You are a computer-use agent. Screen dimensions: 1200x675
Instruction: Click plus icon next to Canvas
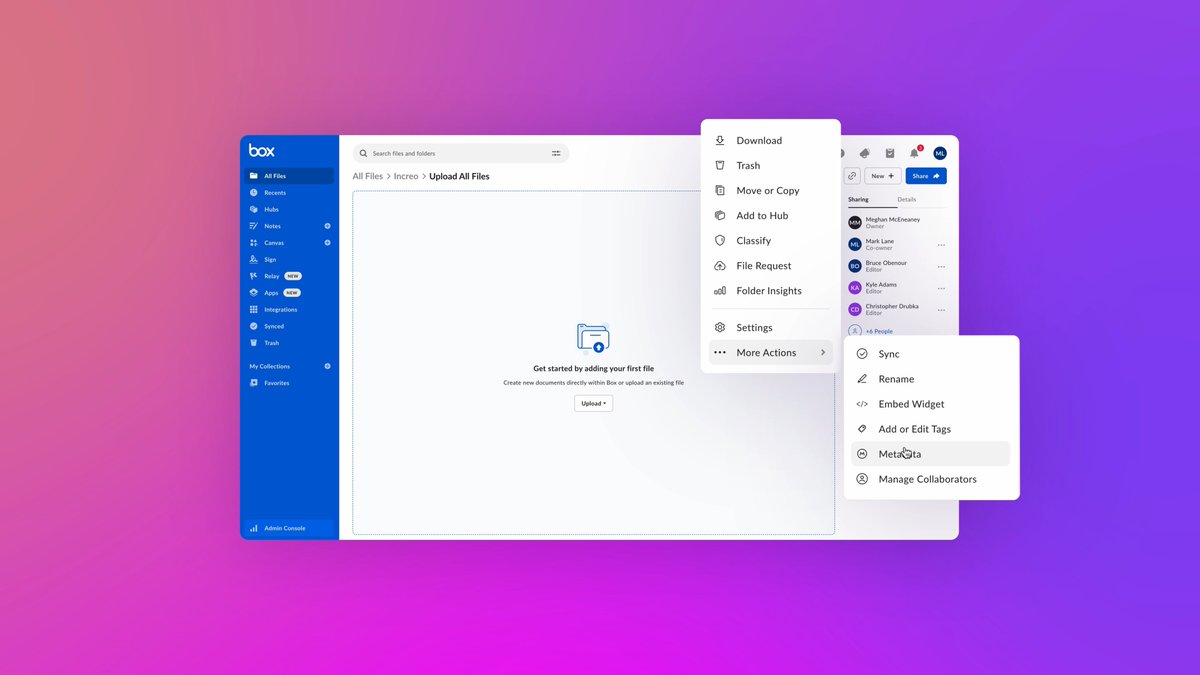(x=327, y=243)
